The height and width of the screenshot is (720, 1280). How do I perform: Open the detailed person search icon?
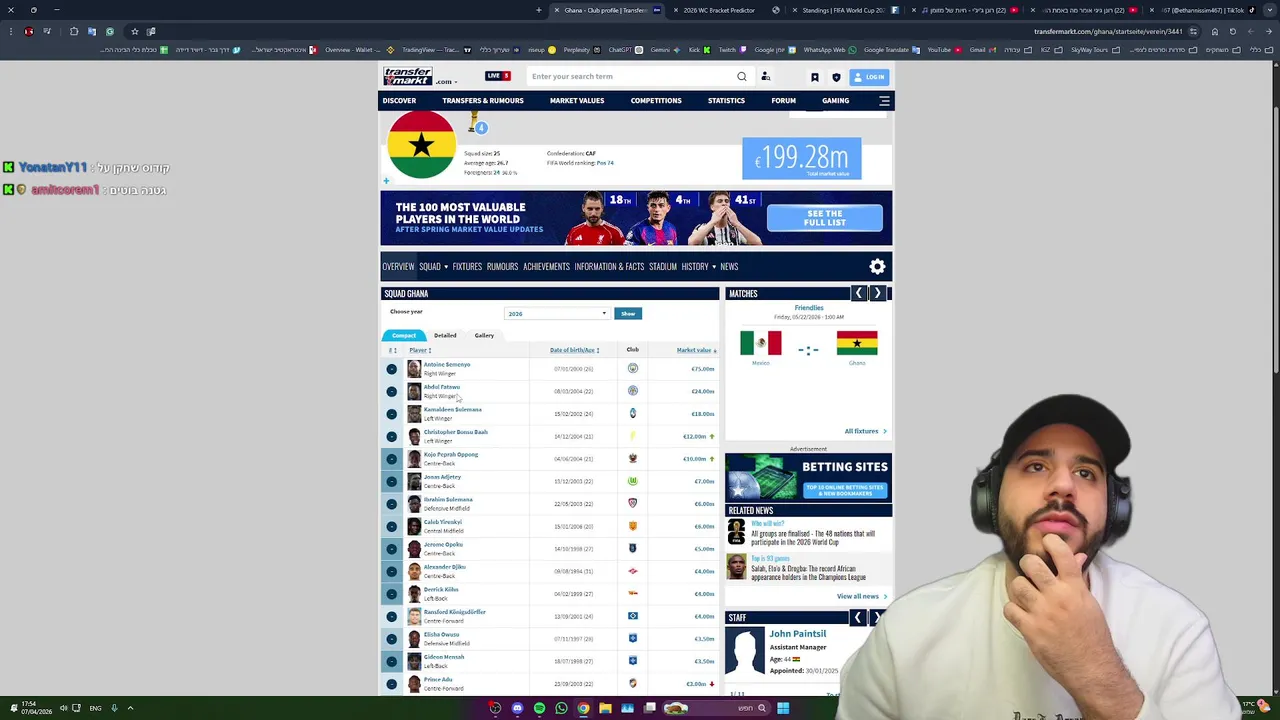pyautogui.click(x=765, y=76)
